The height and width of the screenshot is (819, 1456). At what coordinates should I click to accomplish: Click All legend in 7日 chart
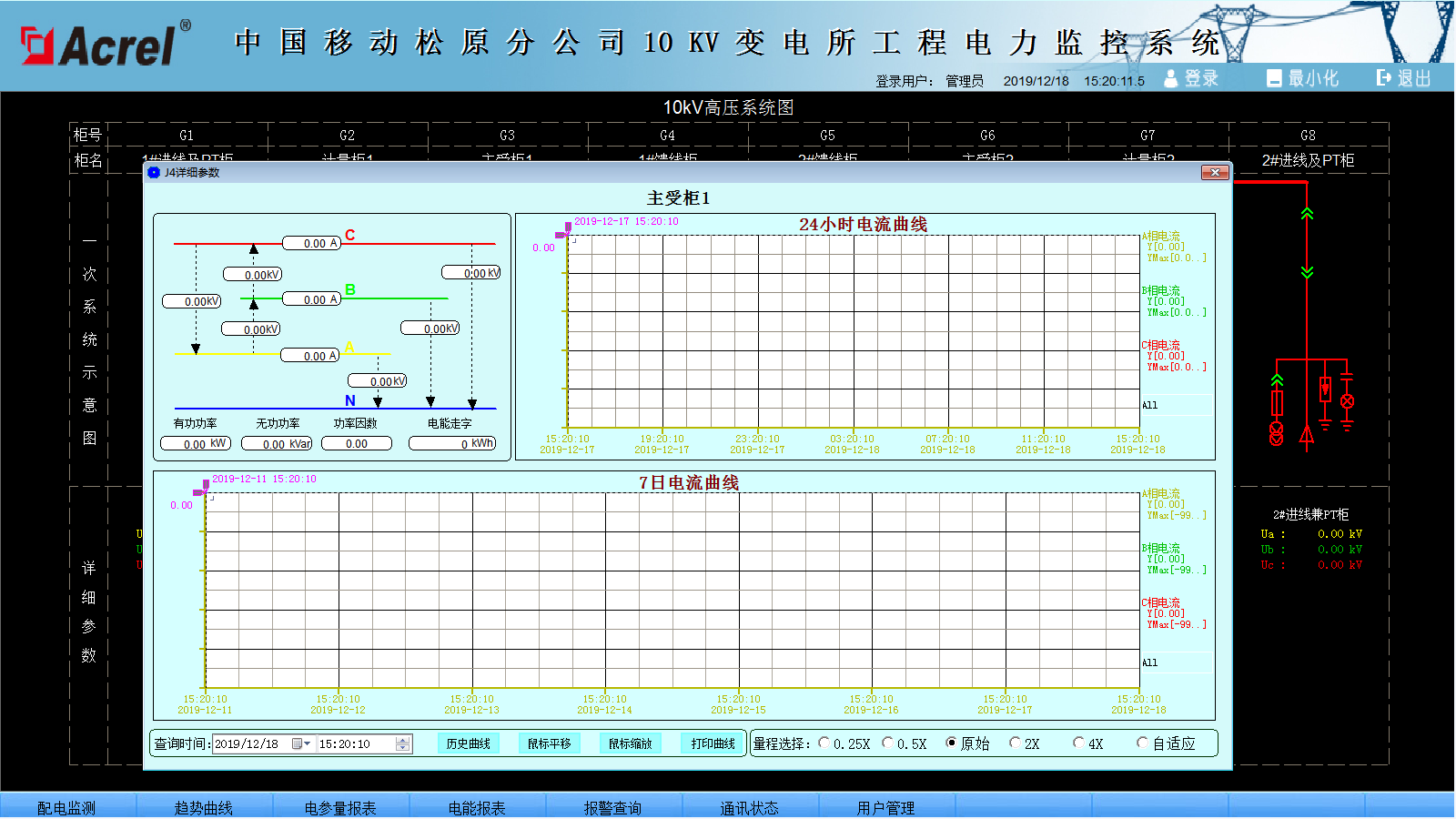coord(1150,663)
